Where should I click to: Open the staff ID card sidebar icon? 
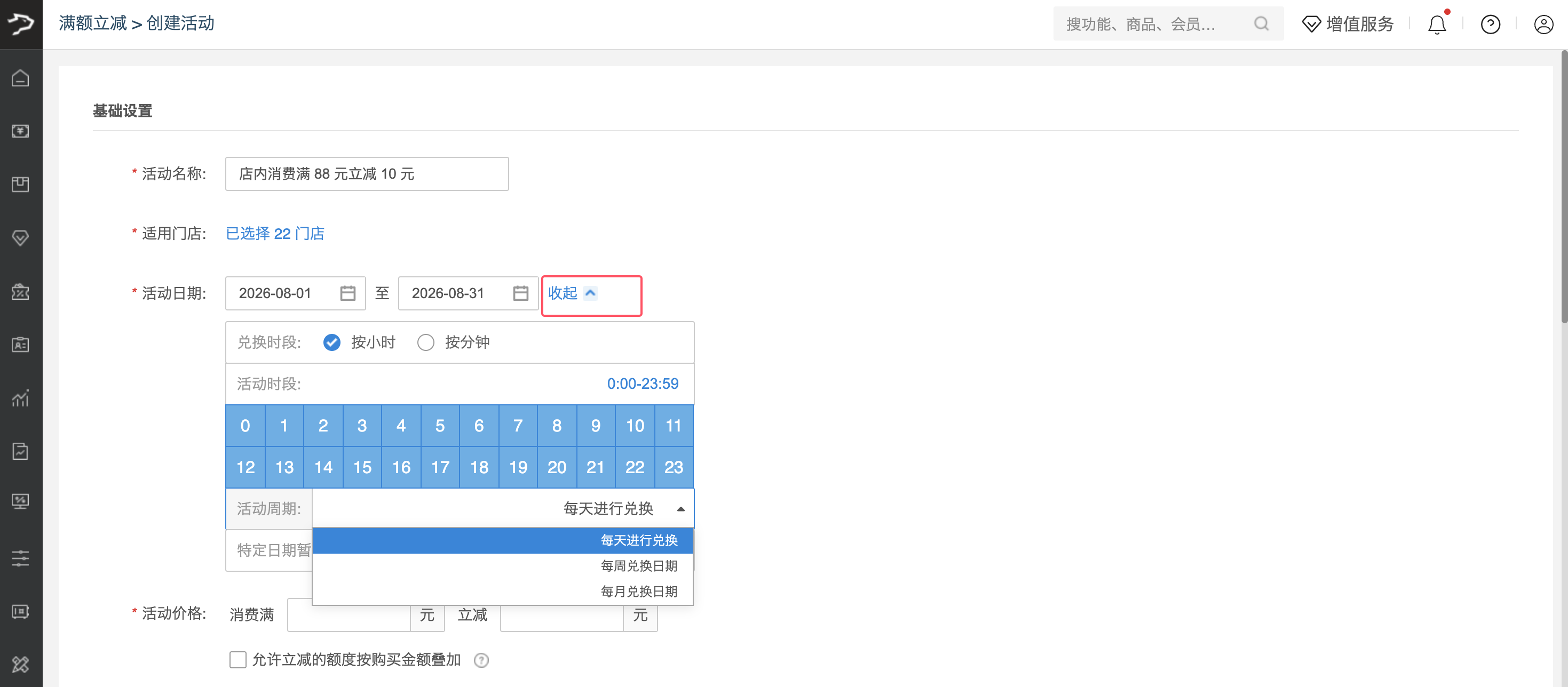pos(21,345)
